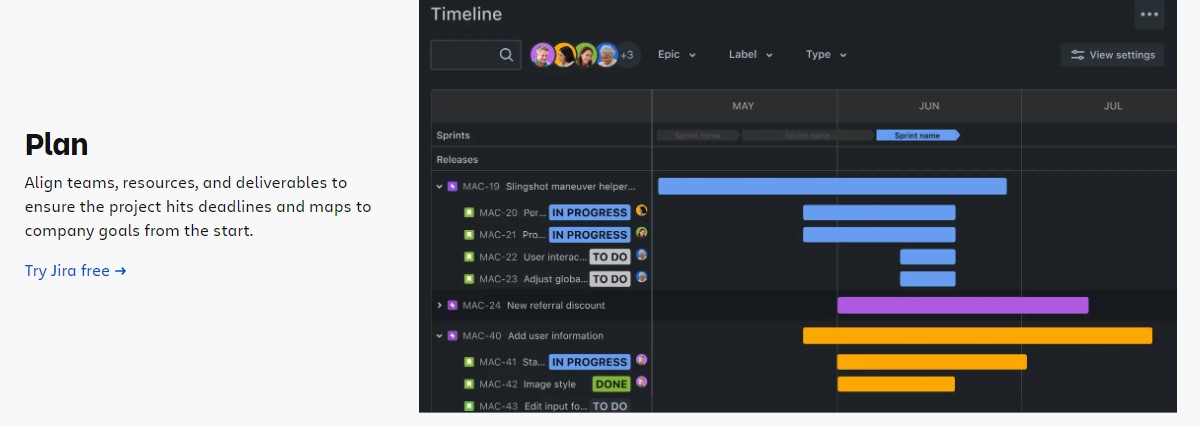The width and height of the screenshot is (1200, 426).
Task: Open the MAC-42 Image style issue
Action: pyautogui.click(x=549, y=384)
